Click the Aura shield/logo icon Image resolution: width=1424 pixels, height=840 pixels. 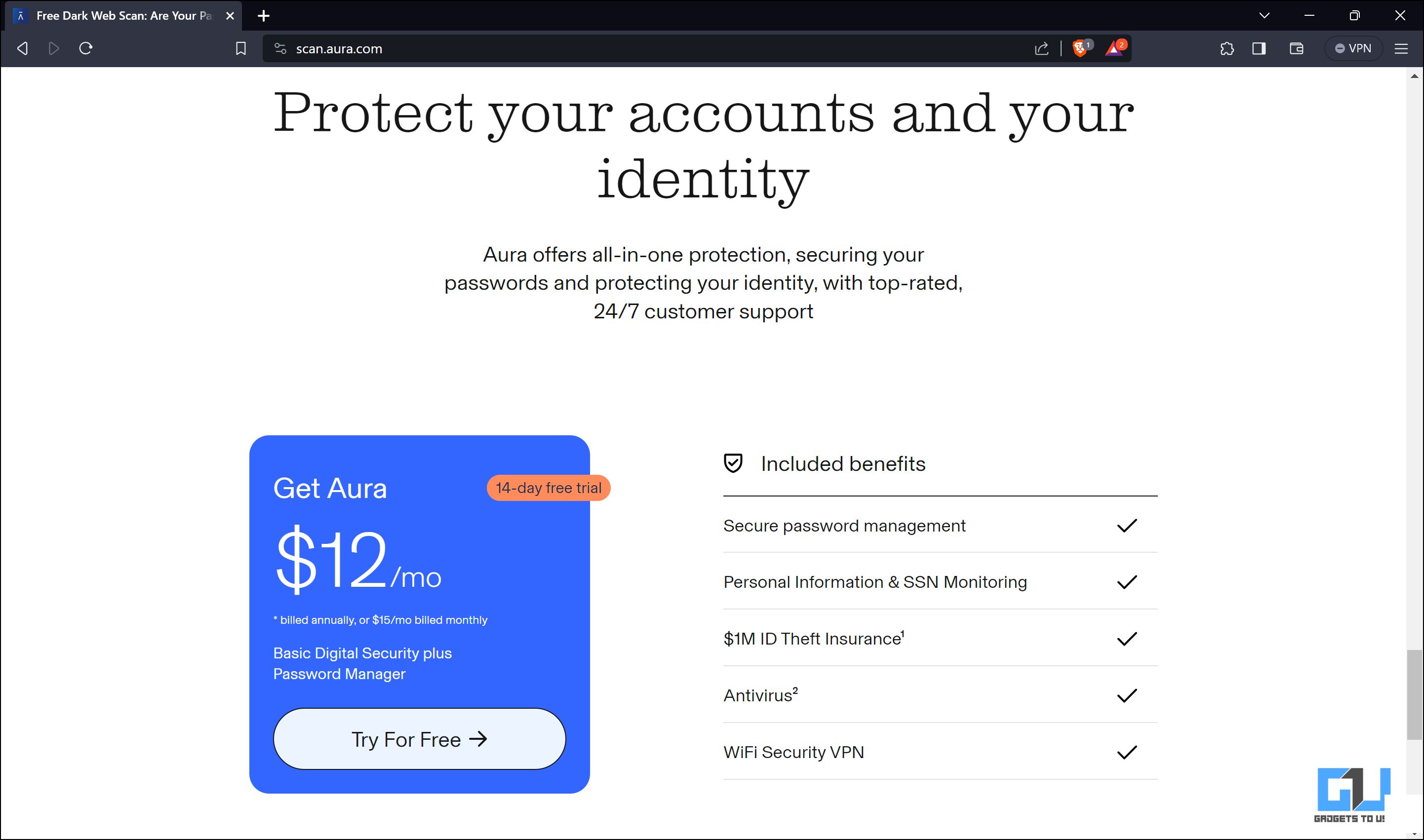coord(734,463)
